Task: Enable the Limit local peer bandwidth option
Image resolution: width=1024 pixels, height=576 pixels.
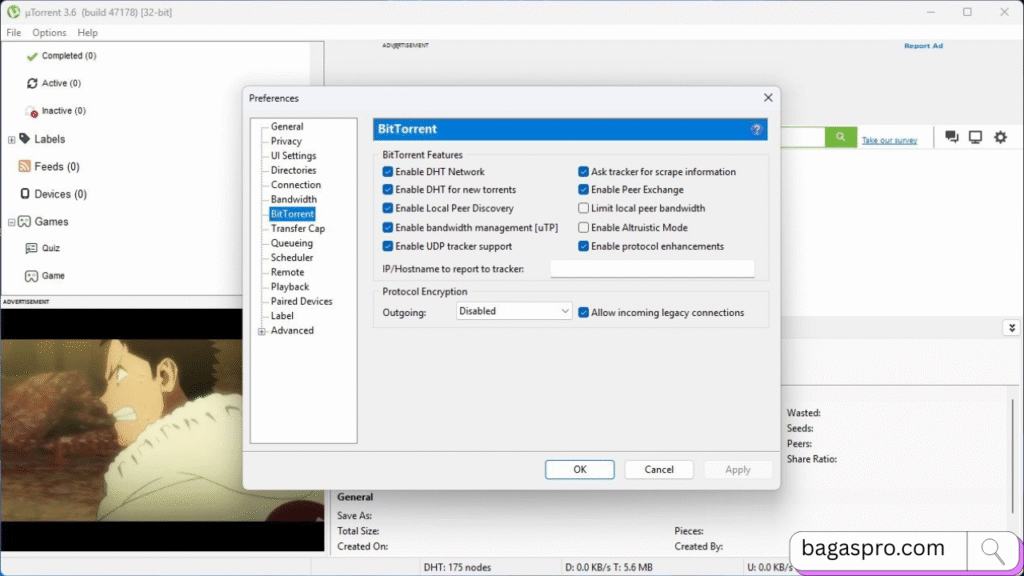Action: 583,208
